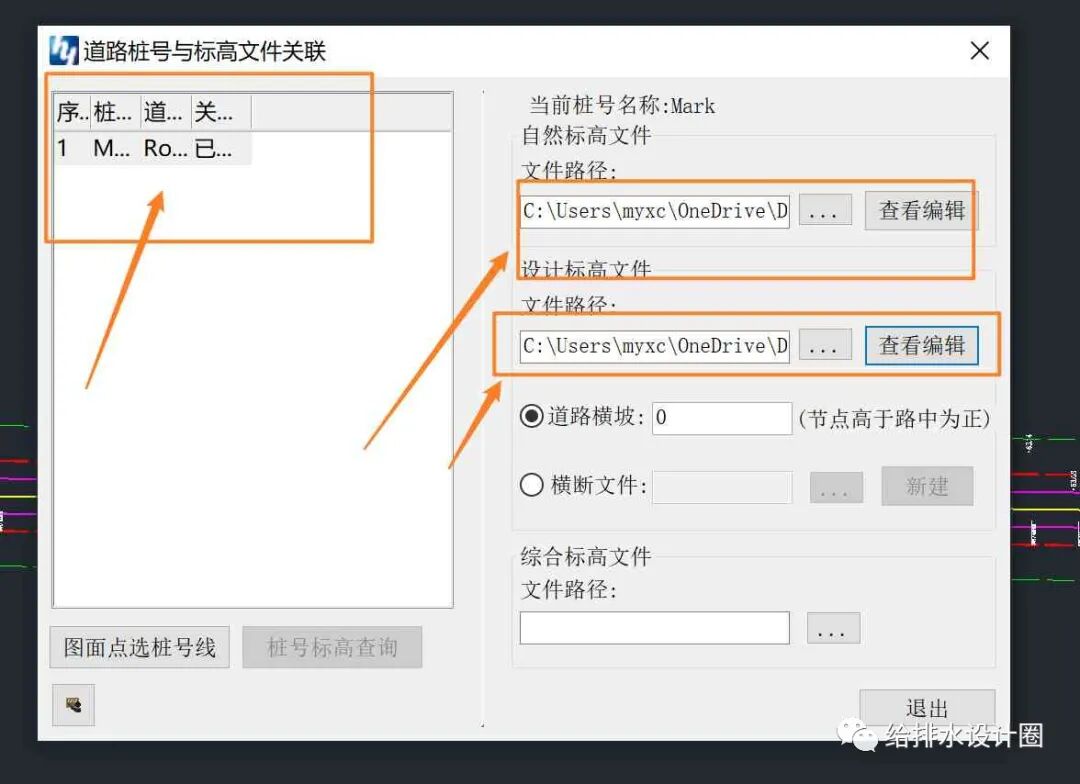Click the natural elevation file path textbox
The image size is (1080, 784).
click(653, 210)
